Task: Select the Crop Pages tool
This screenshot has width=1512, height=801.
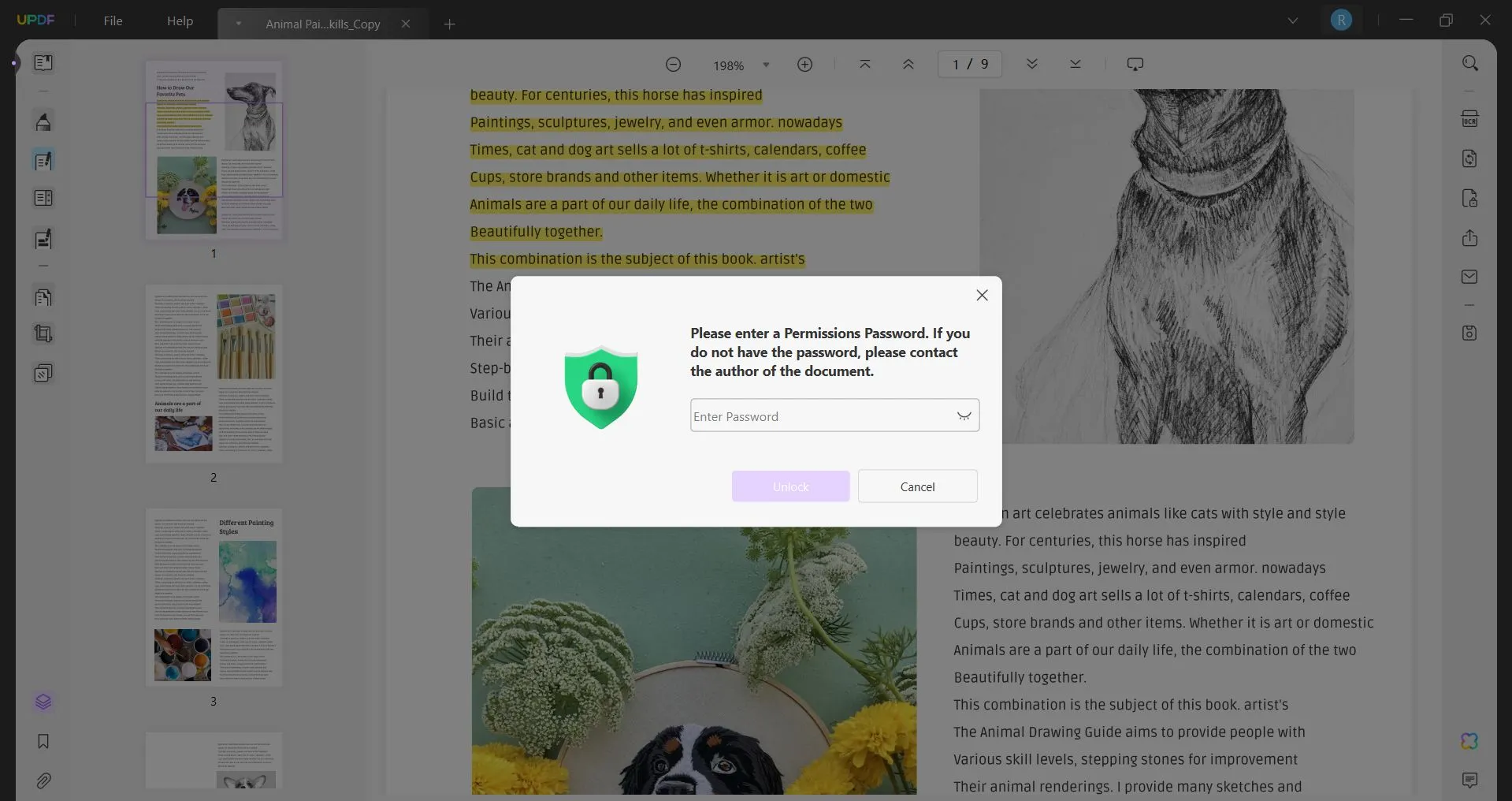Action: (43, 333)
